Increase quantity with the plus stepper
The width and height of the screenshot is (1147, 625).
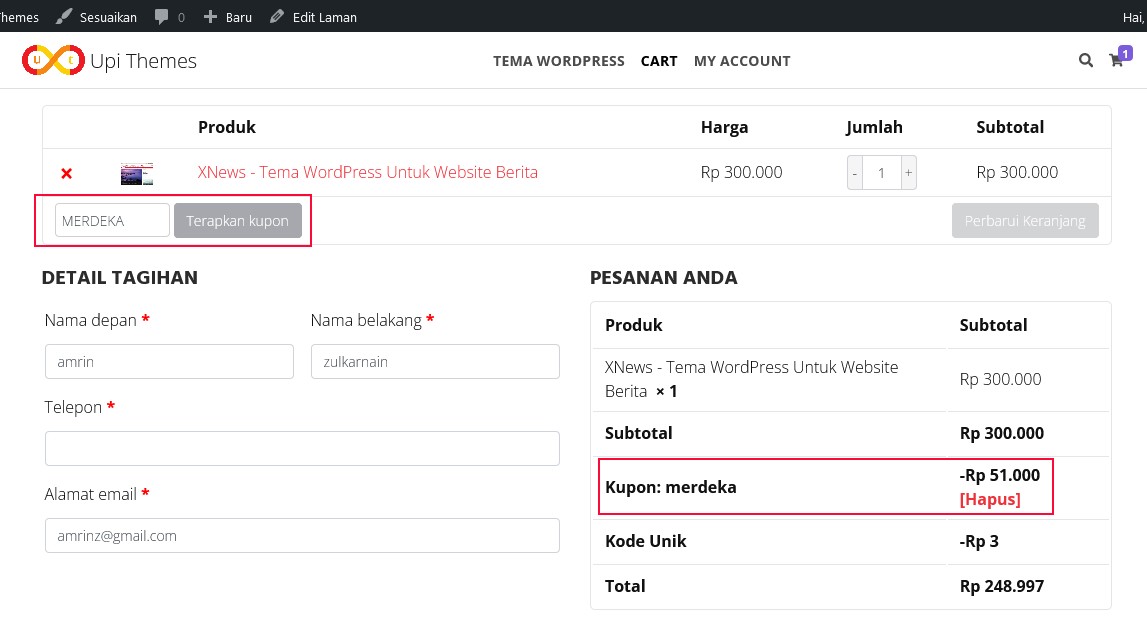[x=908, y=172]
